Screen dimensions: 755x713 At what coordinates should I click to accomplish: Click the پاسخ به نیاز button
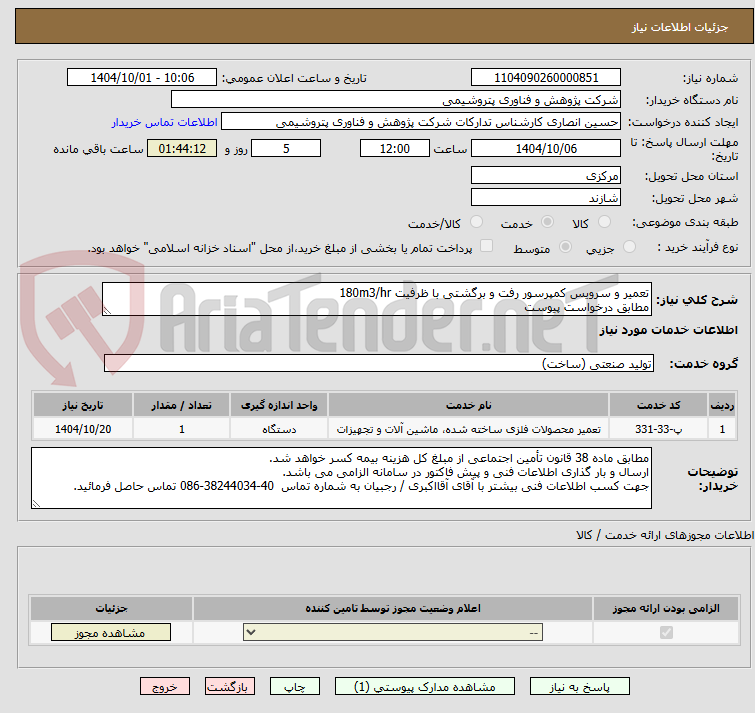point(580,687)
